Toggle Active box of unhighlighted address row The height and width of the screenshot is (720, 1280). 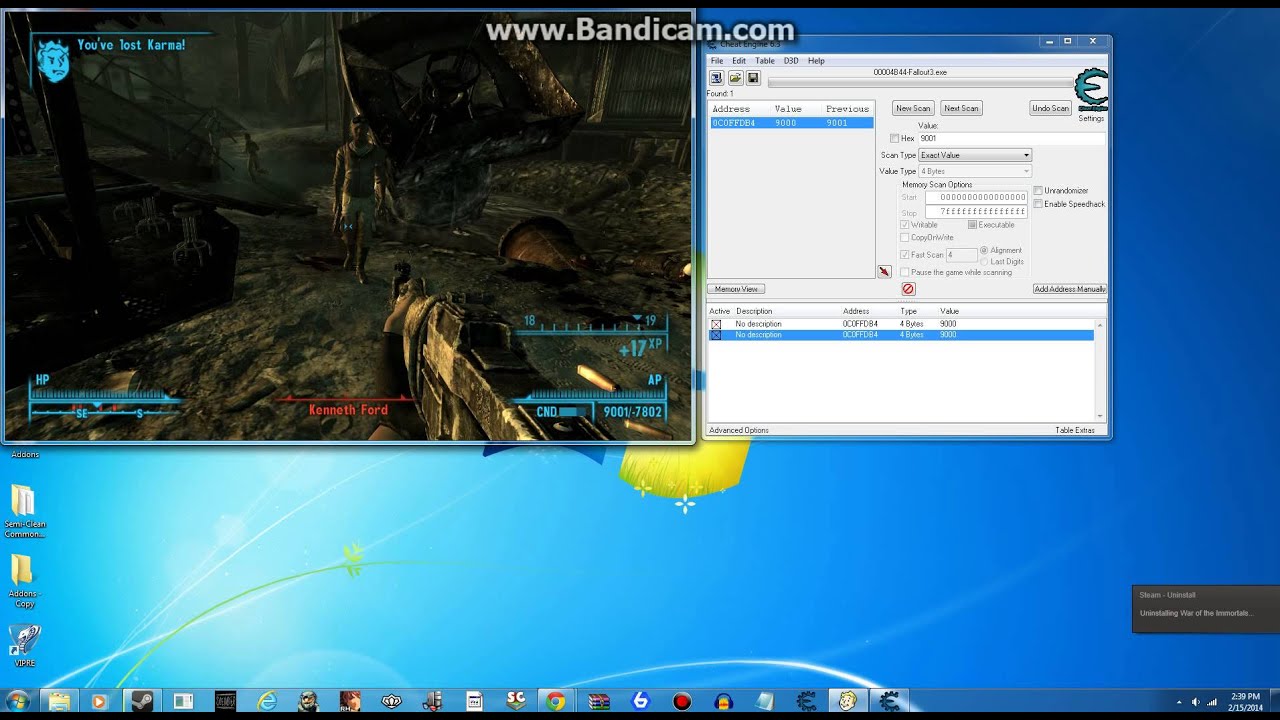(716, 324)
